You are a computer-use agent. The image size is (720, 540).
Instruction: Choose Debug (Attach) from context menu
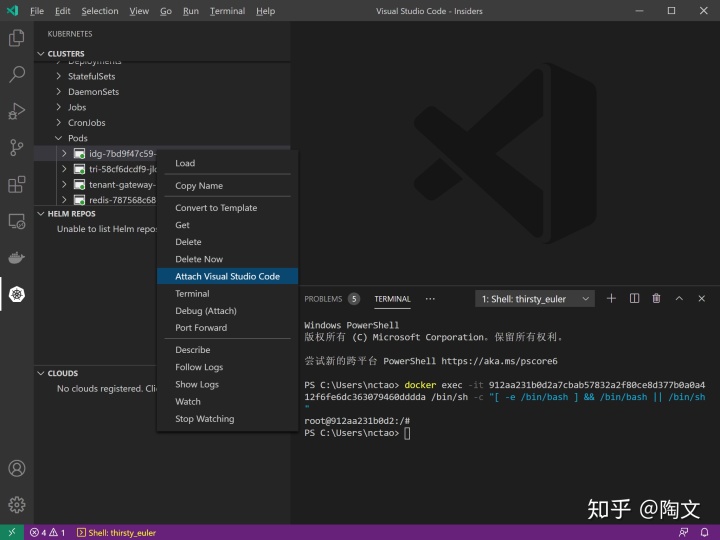(x=227, y=311)
